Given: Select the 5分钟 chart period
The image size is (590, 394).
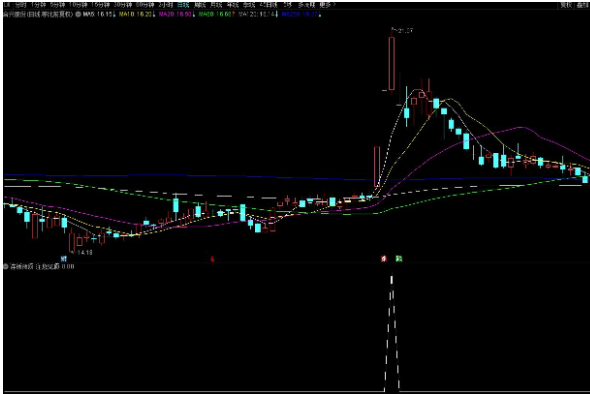Looking at the screenshot, I should tap(58, 5).
